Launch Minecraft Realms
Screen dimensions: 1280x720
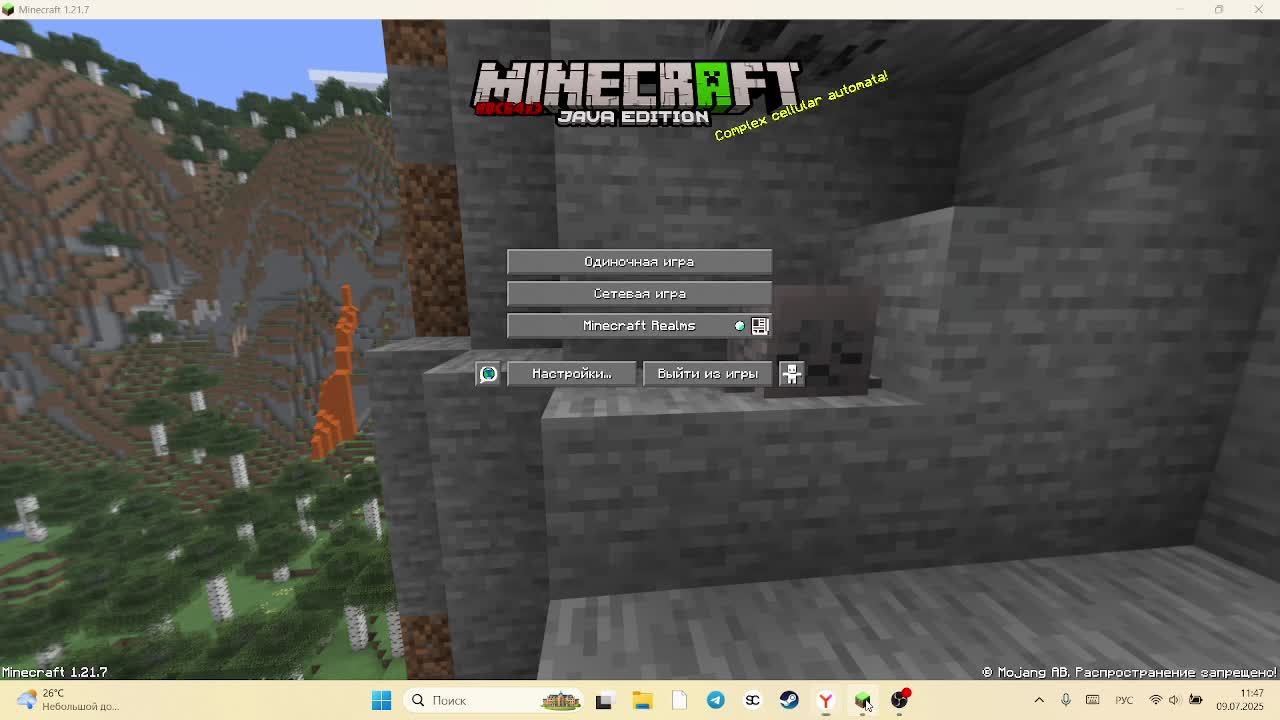click(639, 326)
